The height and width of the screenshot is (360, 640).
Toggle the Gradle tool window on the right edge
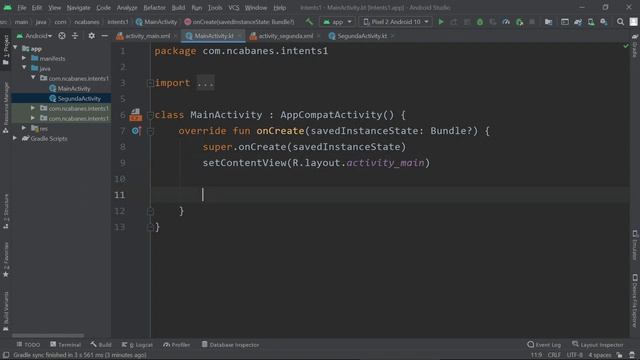point(635,46)
